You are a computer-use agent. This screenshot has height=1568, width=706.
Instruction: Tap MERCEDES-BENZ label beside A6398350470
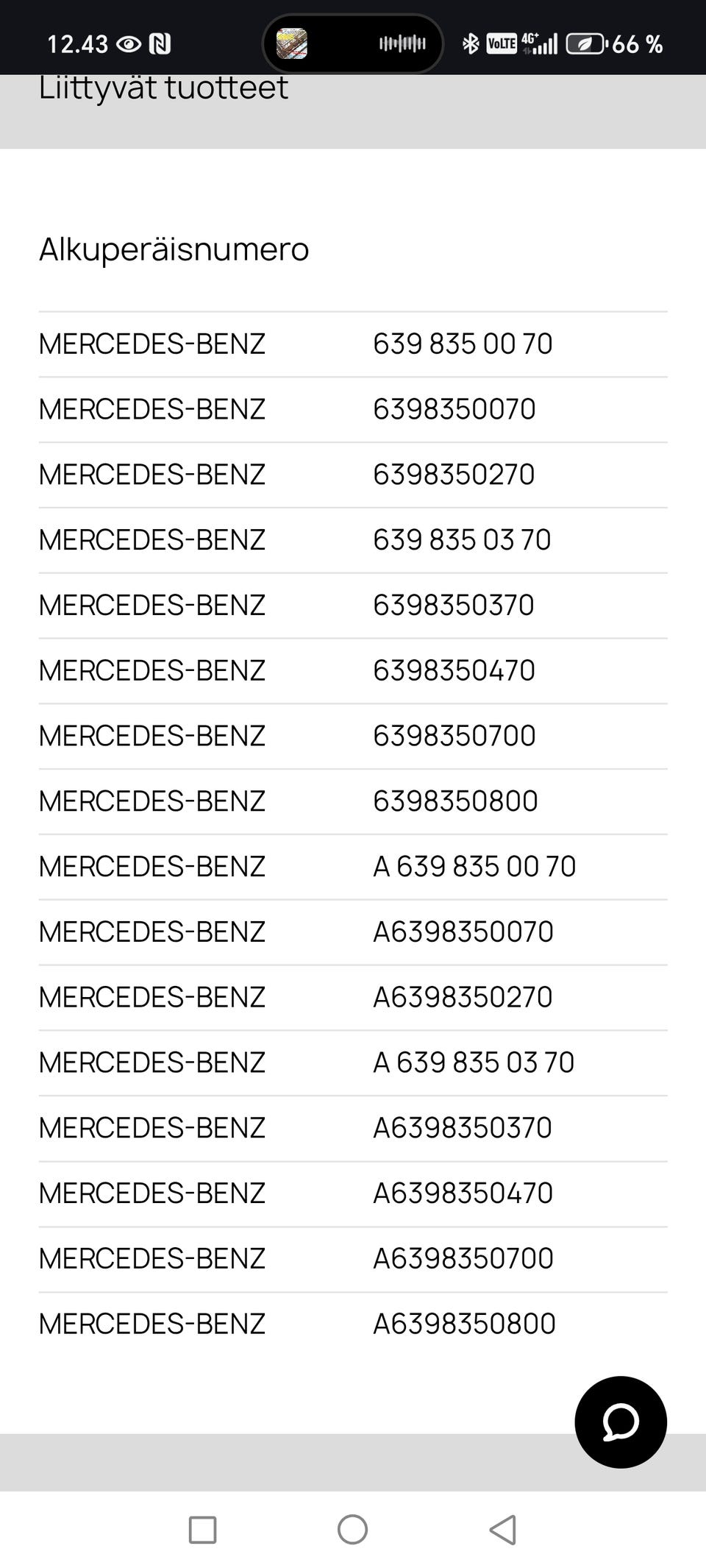(x=152, y=1193)
